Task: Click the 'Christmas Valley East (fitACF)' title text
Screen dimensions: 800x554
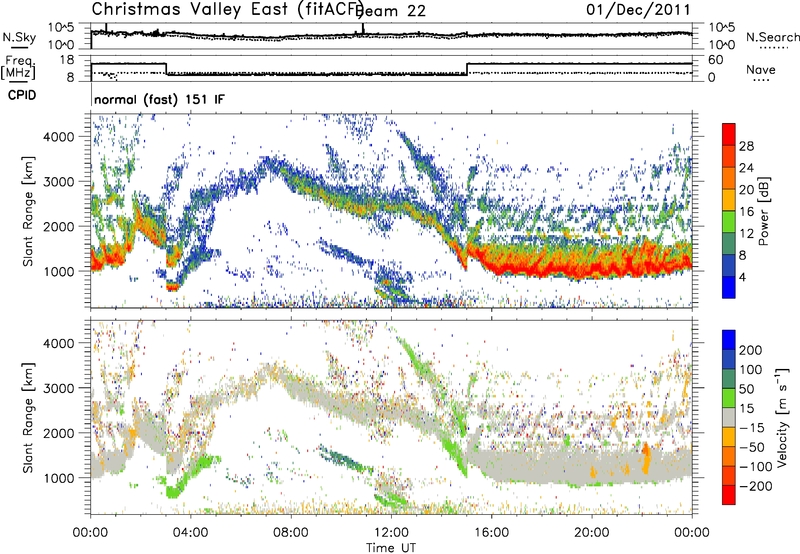Action: tap(227, 9)
